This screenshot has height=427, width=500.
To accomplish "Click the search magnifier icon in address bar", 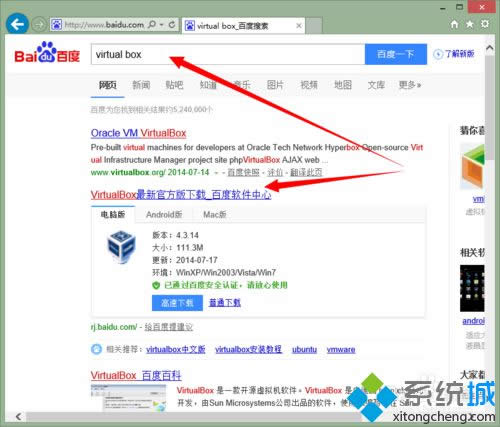I will (152, 25).
